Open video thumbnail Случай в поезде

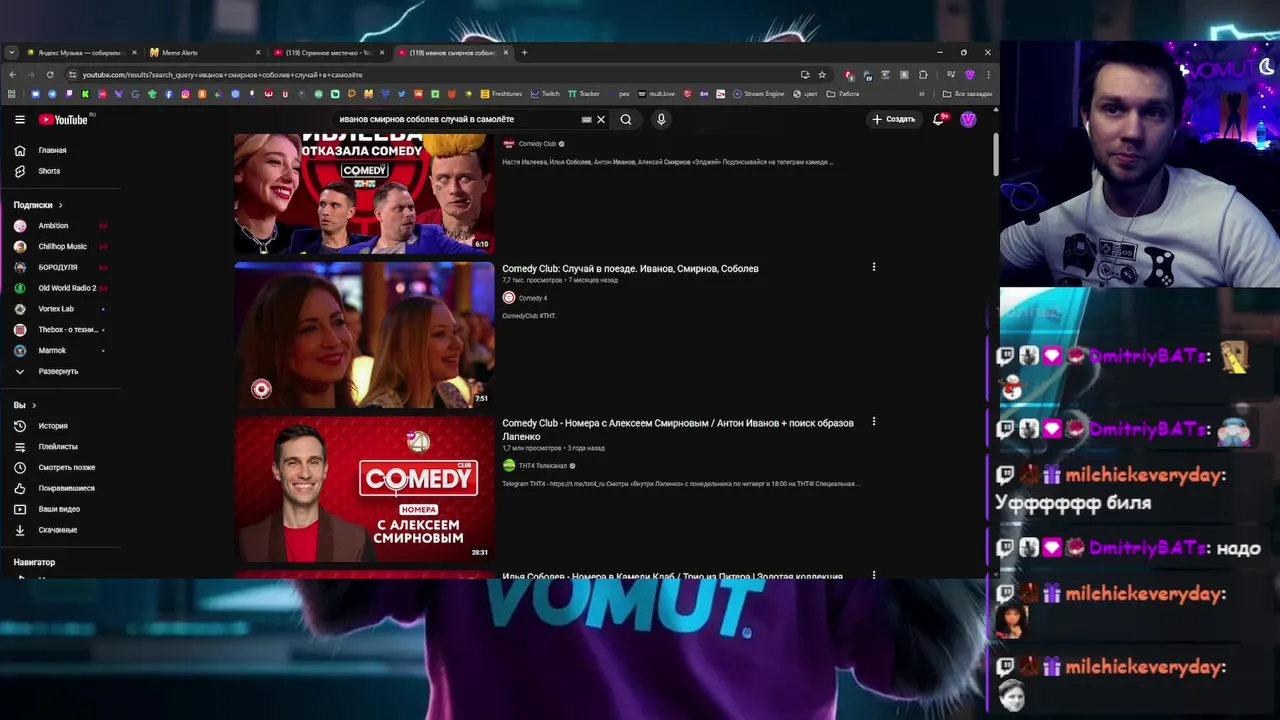pos(364,335)
